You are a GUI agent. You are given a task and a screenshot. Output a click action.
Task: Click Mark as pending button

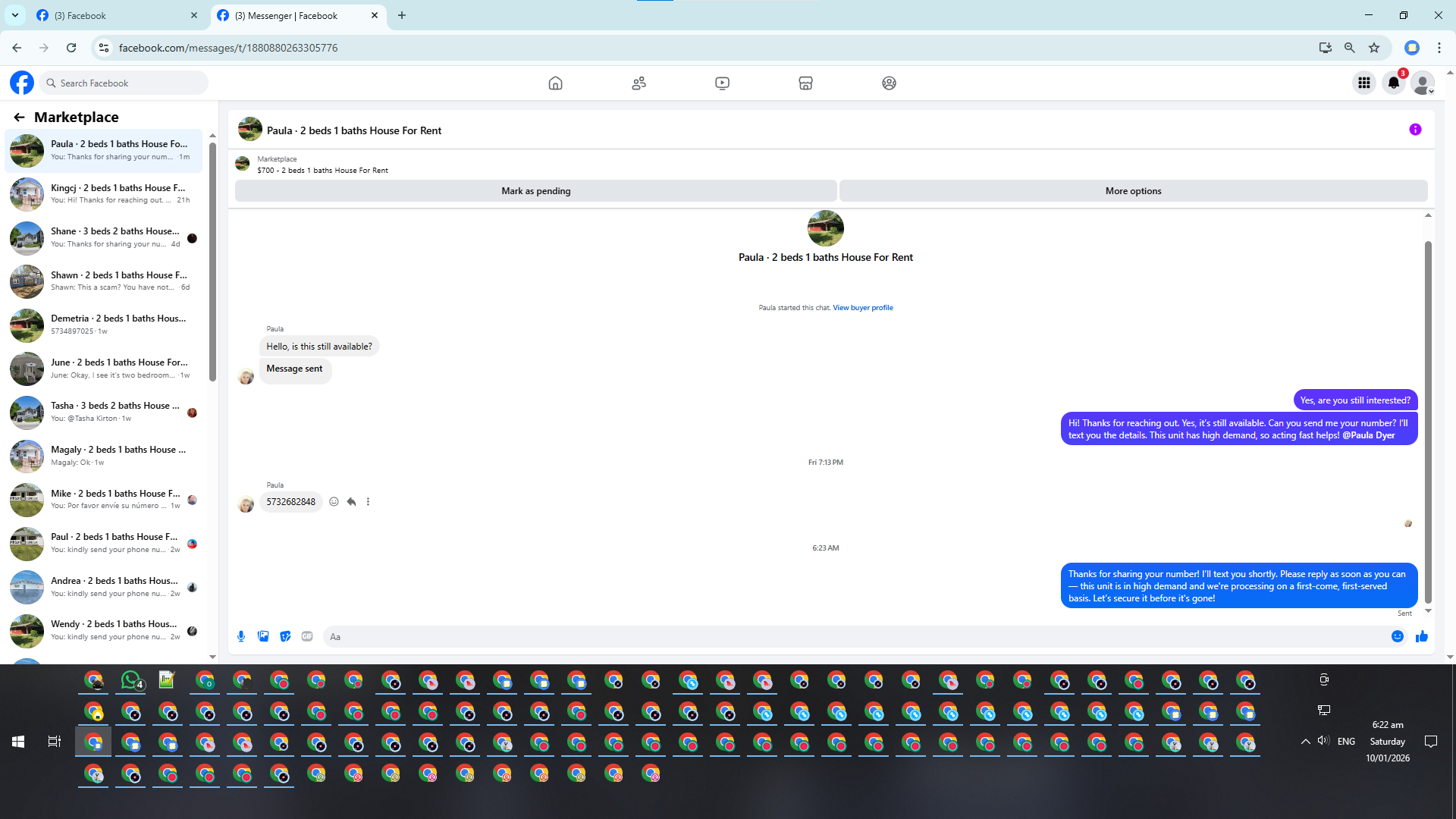click(535, 191)
